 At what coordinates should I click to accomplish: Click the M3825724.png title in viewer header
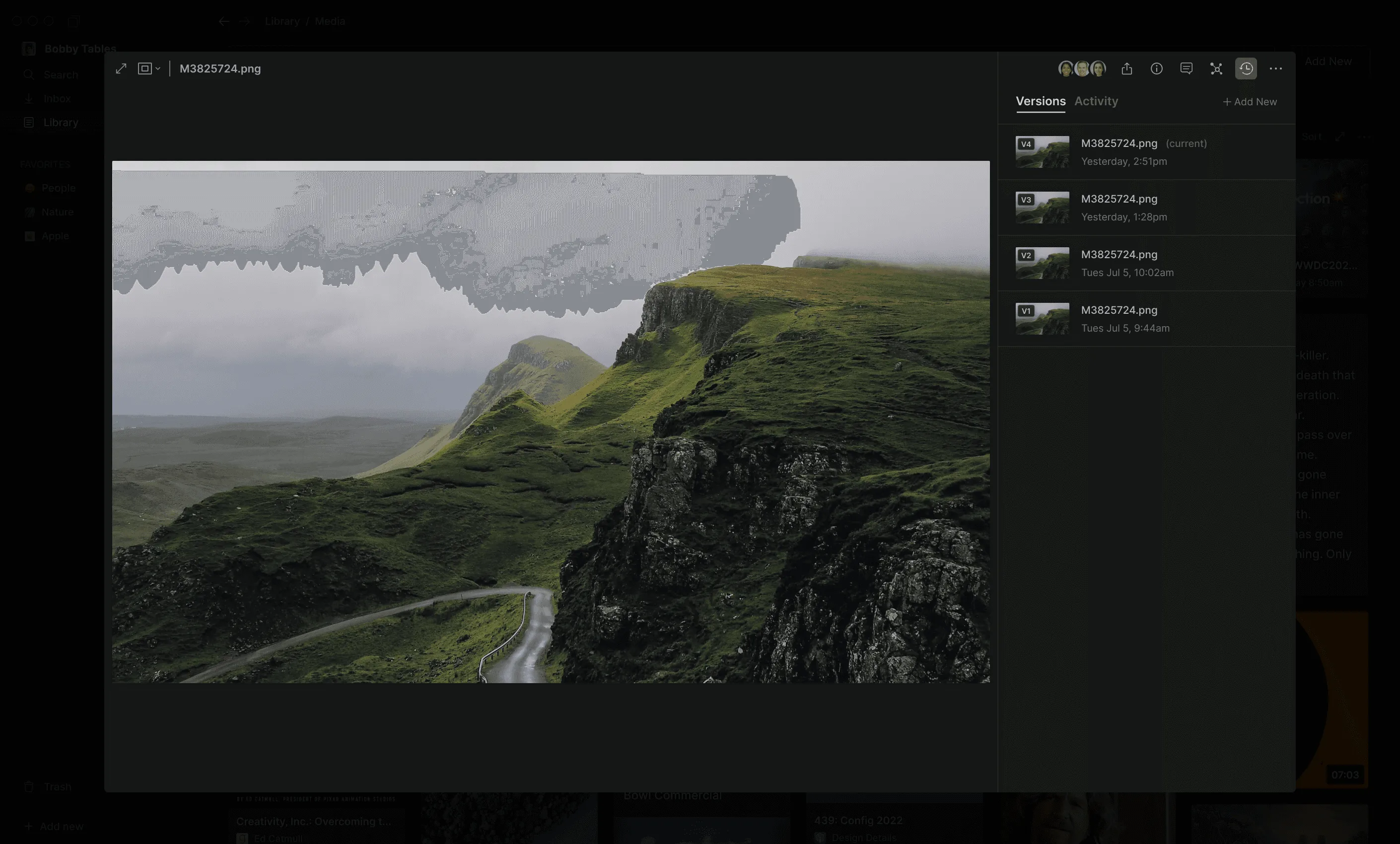tap(220, 69)
